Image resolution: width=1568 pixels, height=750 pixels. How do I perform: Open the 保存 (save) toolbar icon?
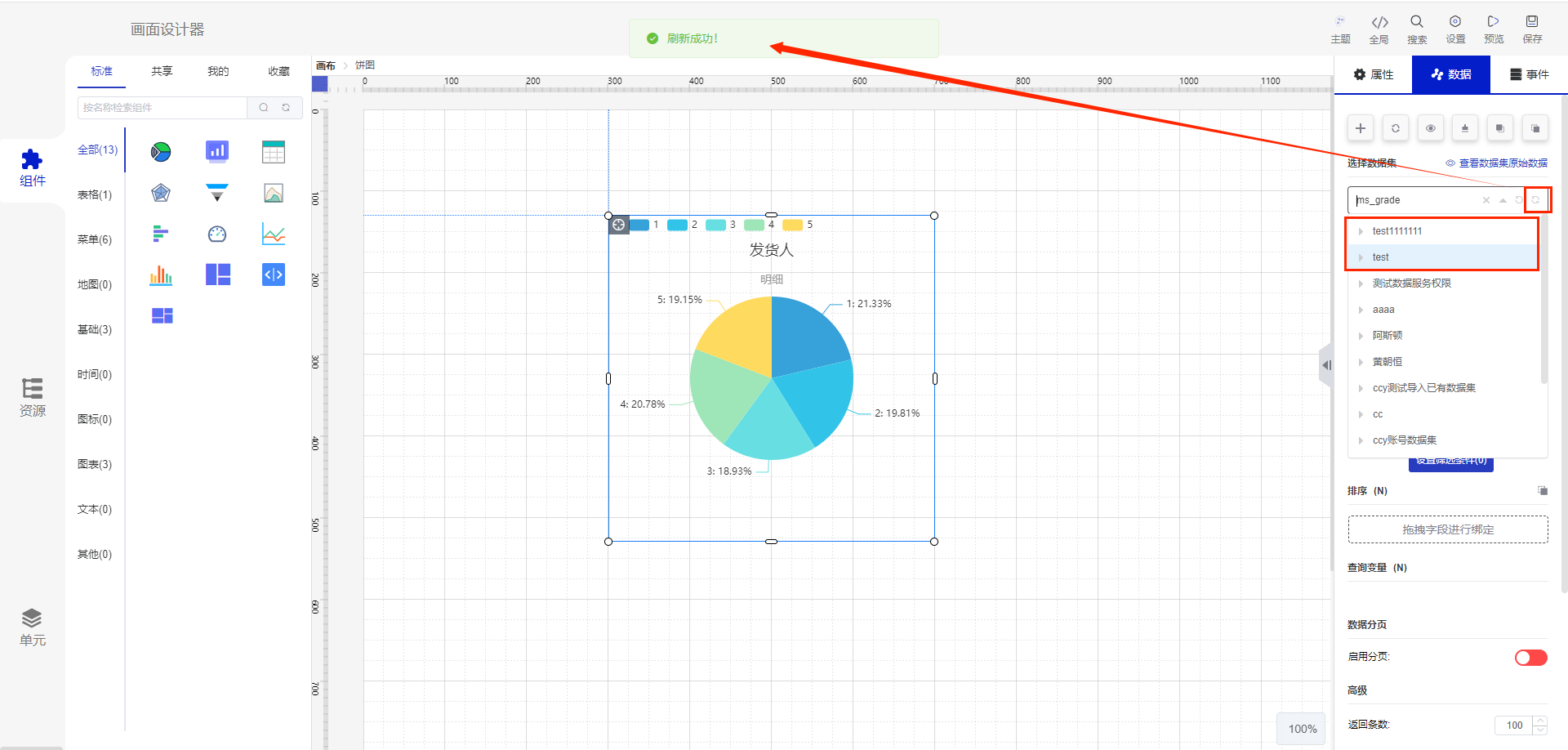pyautogui.click(x=1532, y=29)
